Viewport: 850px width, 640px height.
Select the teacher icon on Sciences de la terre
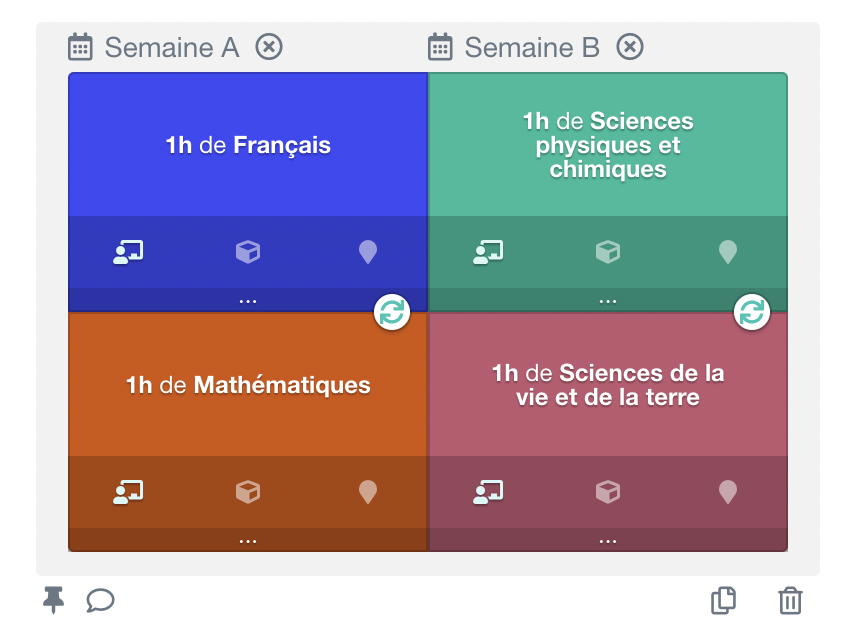coord(487,492)
